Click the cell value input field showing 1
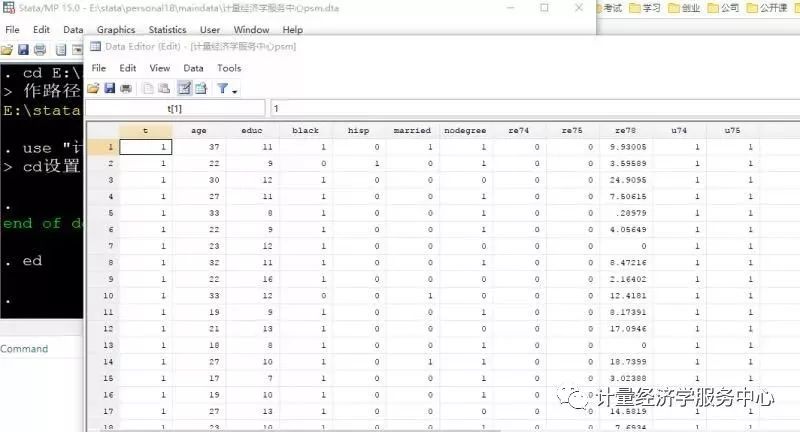The image size is (800, 432). pyautogui.click(x=535, y=108)
